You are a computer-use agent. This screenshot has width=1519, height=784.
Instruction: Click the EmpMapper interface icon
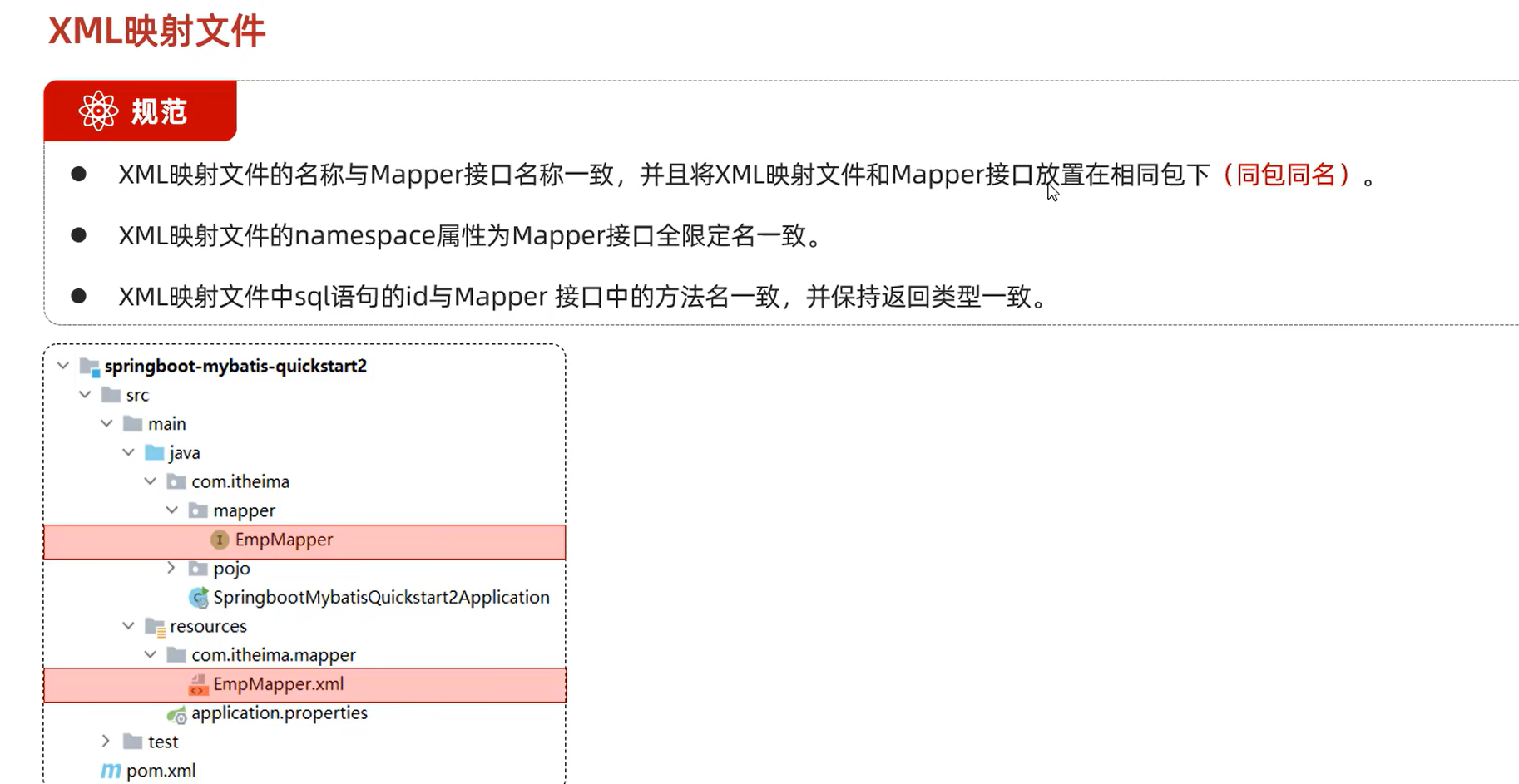click(x=219, y=540)
